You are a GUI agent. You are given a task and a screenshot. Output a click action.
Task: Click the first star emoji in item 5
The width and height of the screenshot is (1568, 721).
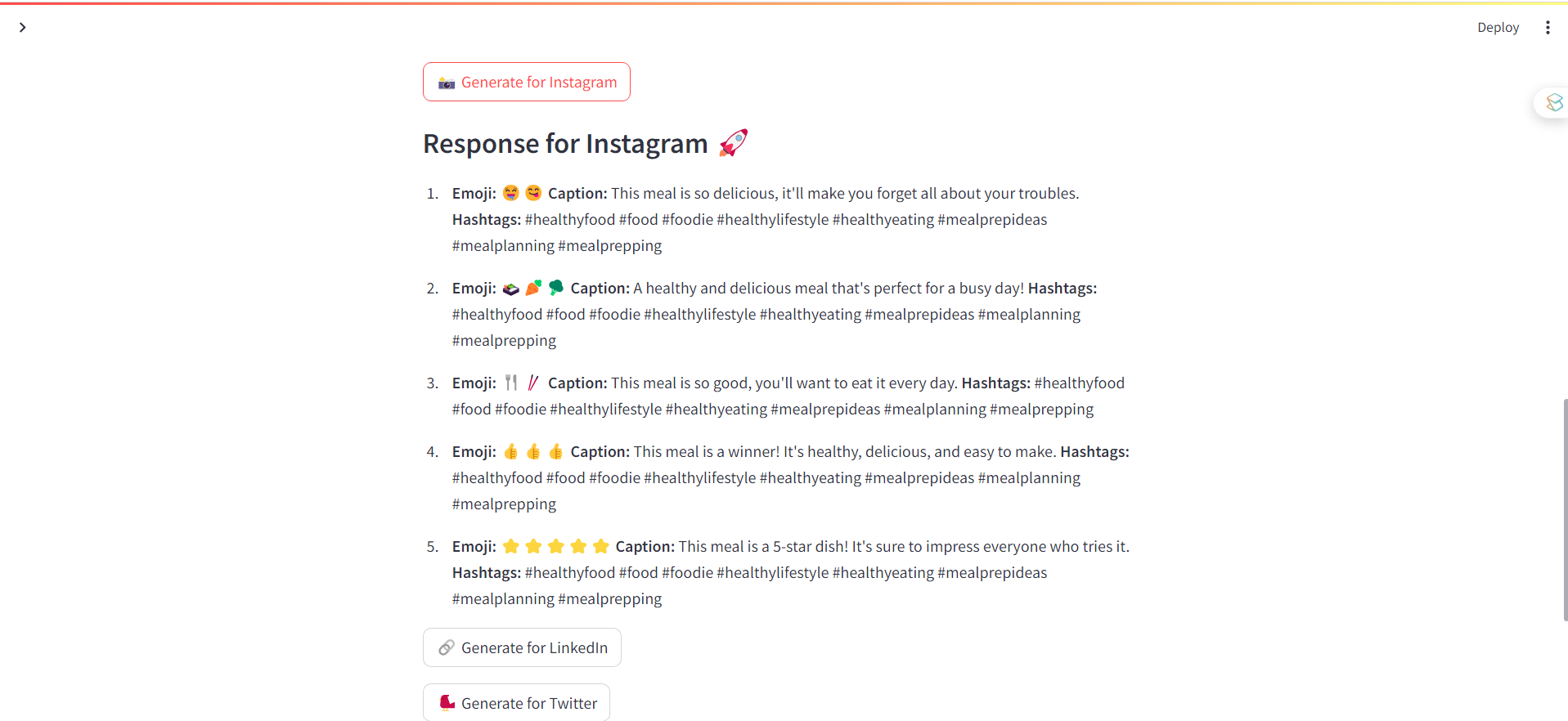click(x=511, y=547)
